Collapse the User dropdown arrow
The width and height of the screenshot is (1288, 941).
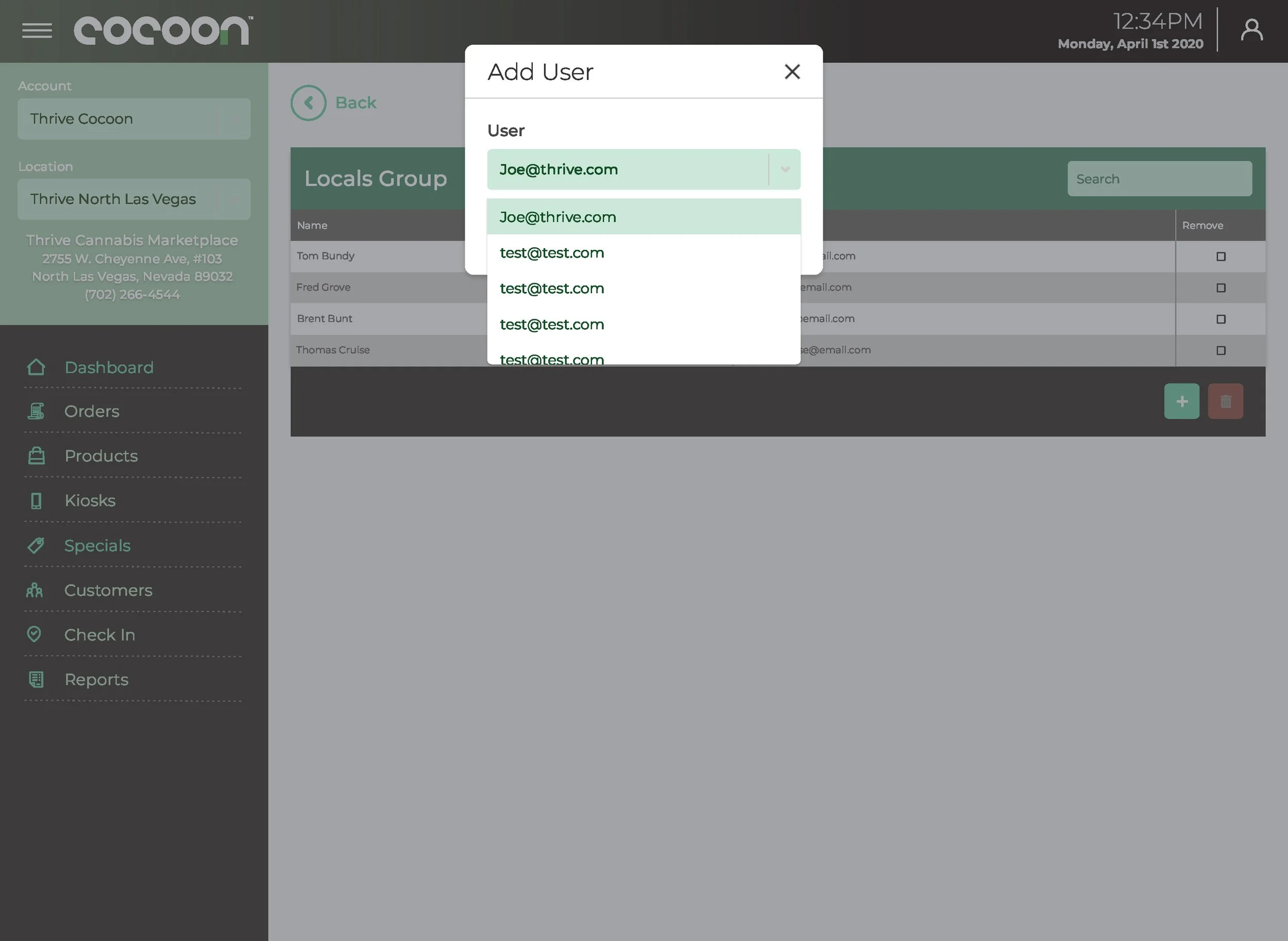(x=785, y=170)
